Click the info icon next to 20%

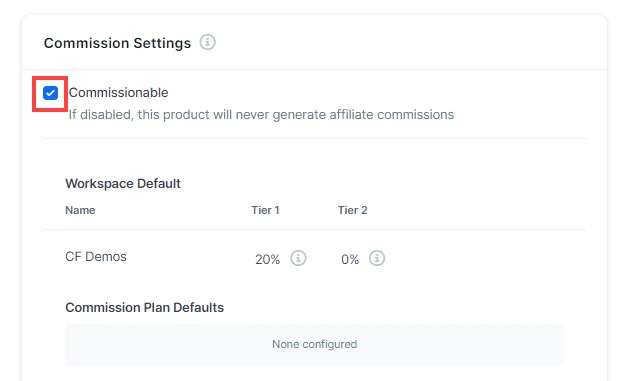298,258
